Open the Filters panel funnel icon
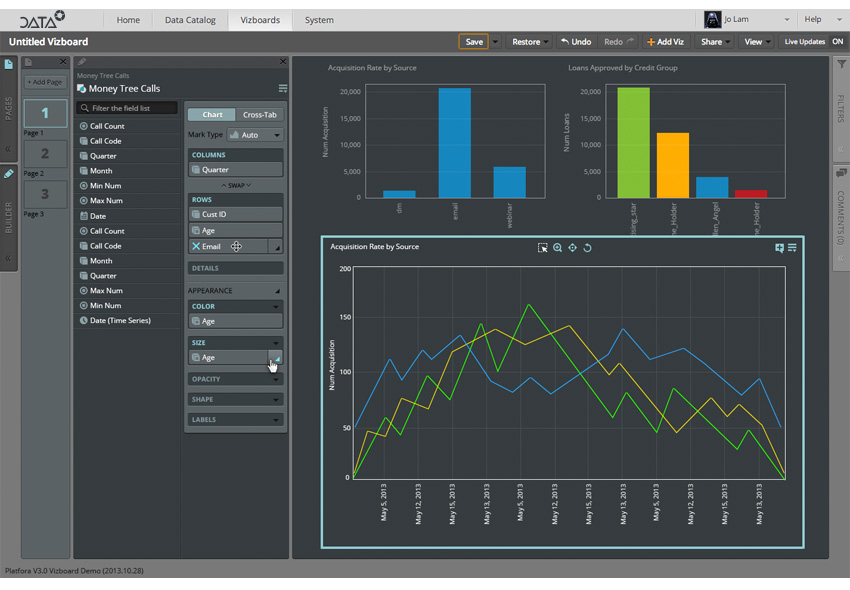850x590 pixels. [x=841, y=65]
